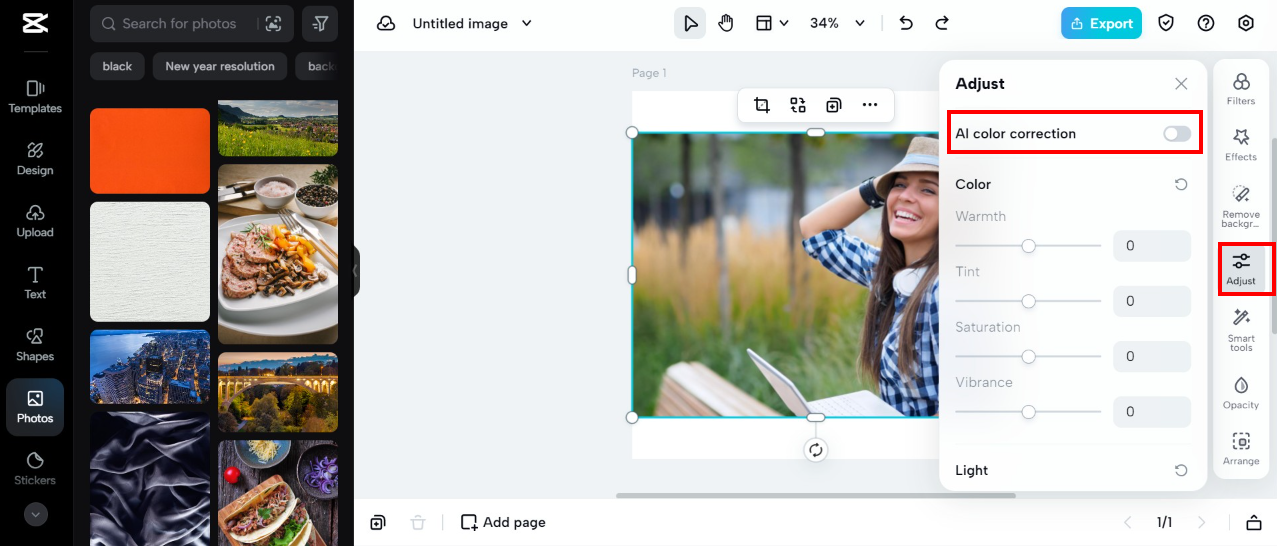1277x546 pixels.
Task: Open the Photos sidebar panel
Action: pos(35,407)
